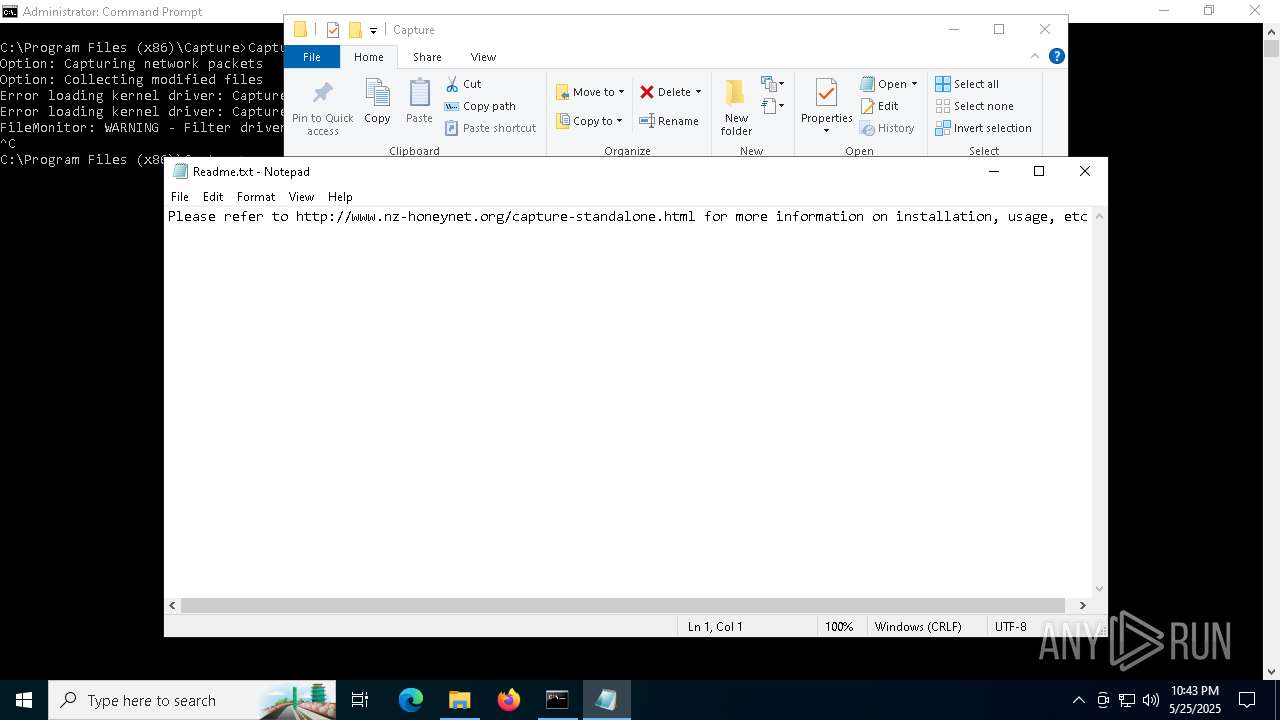Click the Properties checkmark icon
Viewport: 1280px width, 720px height.
[x=826, y=93]
